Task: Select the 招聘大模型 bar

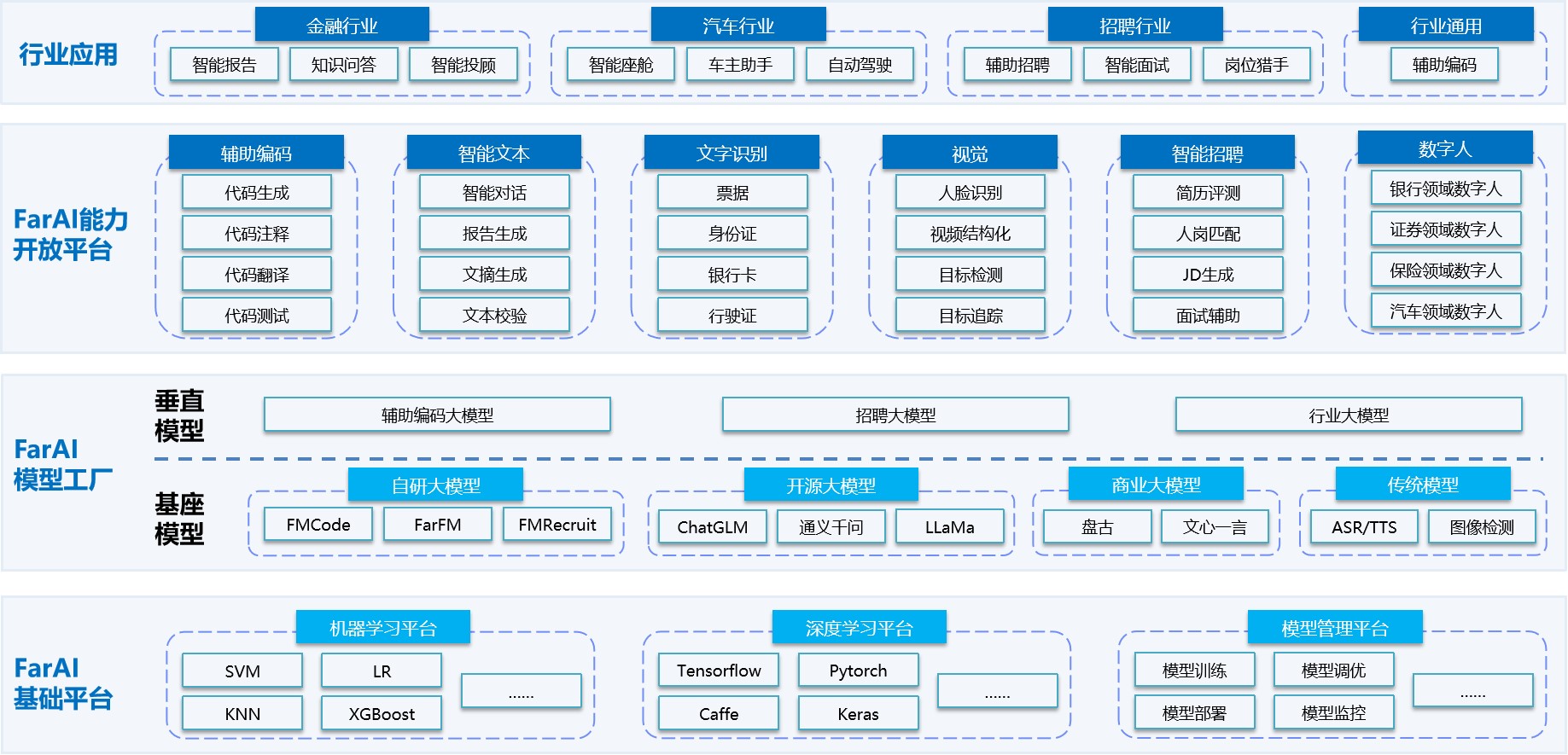Action: click(x=895, y=415)
